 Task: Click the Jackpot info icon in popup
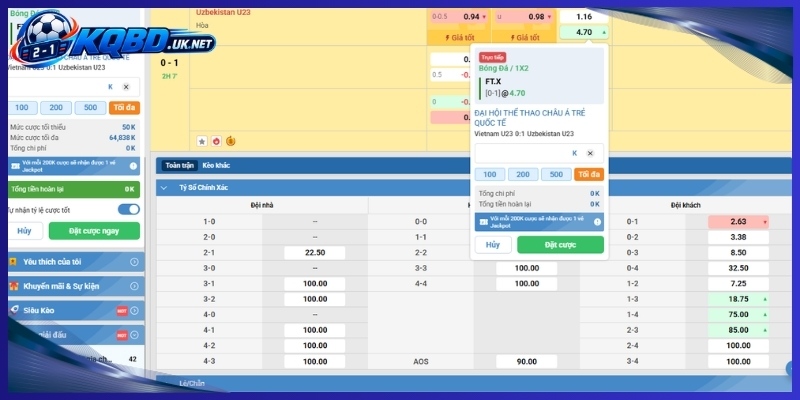[597, 222]
